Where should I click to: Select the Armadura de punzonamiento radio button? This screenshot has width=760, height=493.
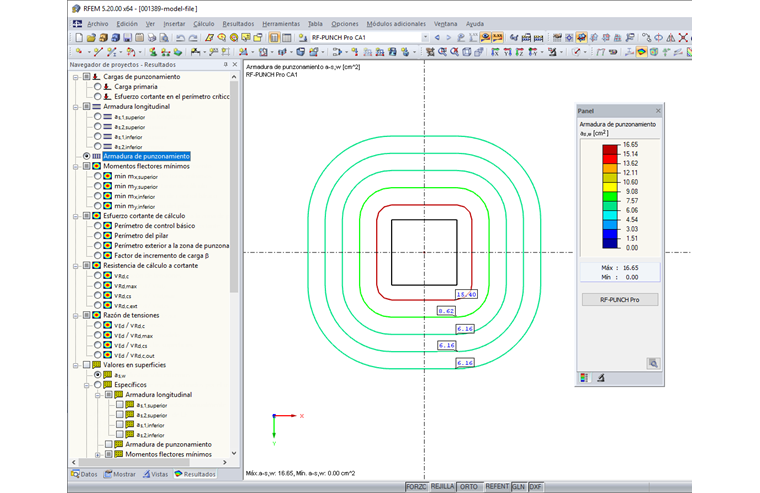(86, 156)
